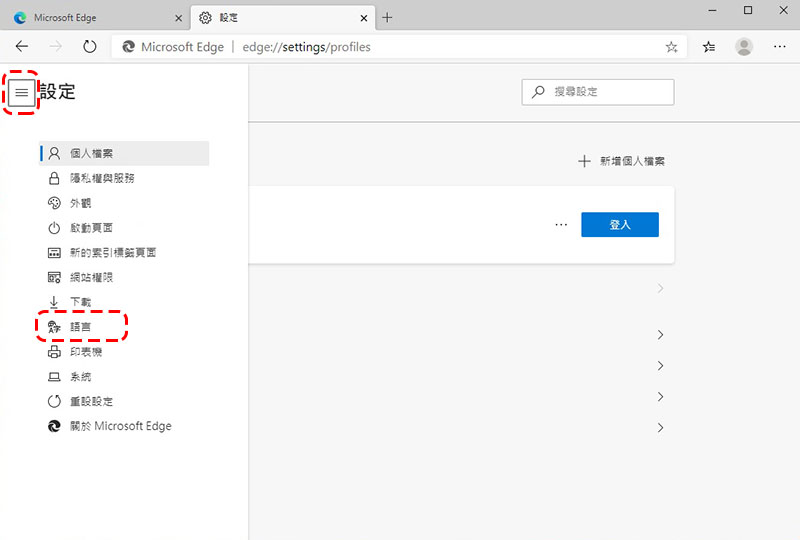Open the Edge settings and more menu
The image size is (800, 540).
[x=779, y=47]
